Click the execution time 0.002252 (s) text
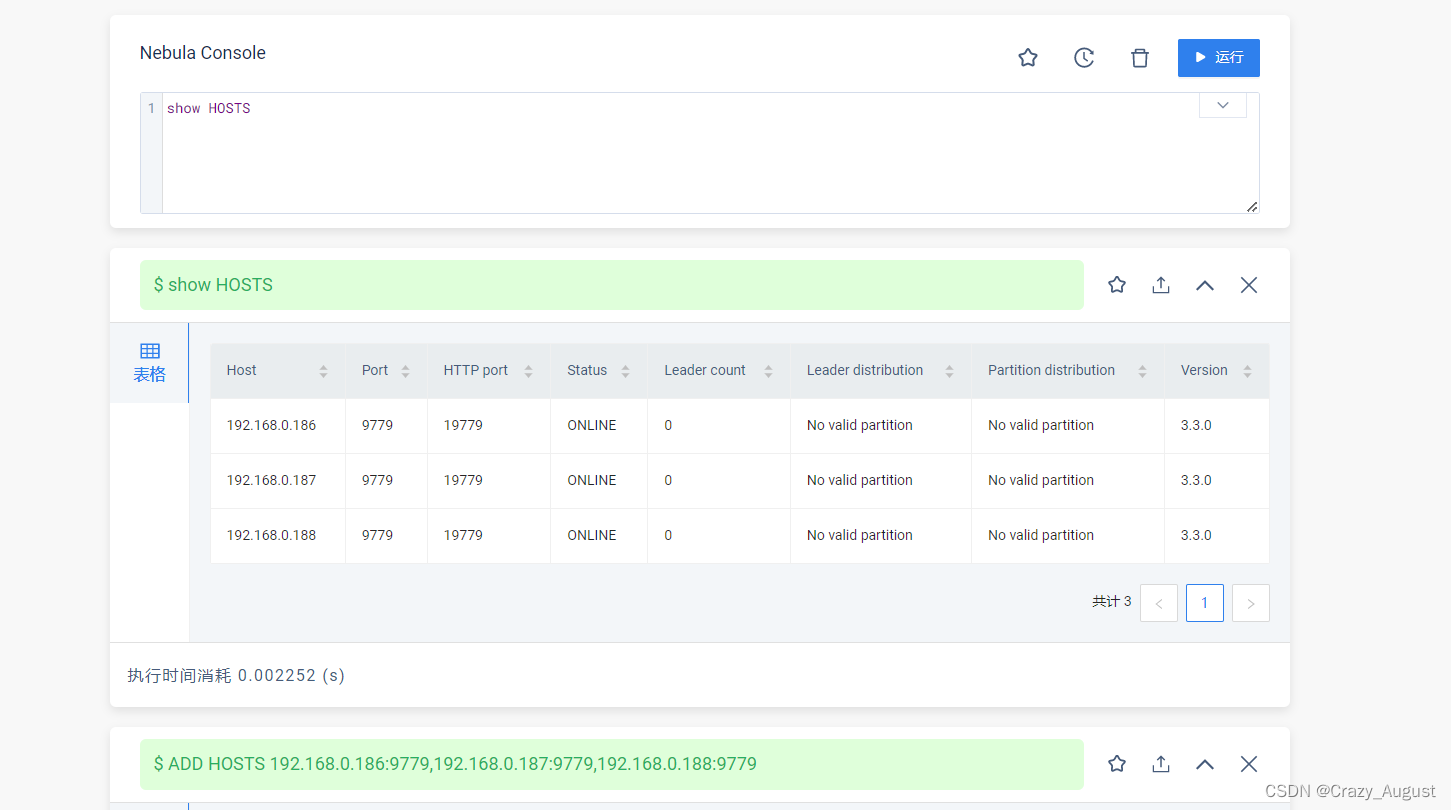This screenshot has width=1451, height=810. [291, 675]
